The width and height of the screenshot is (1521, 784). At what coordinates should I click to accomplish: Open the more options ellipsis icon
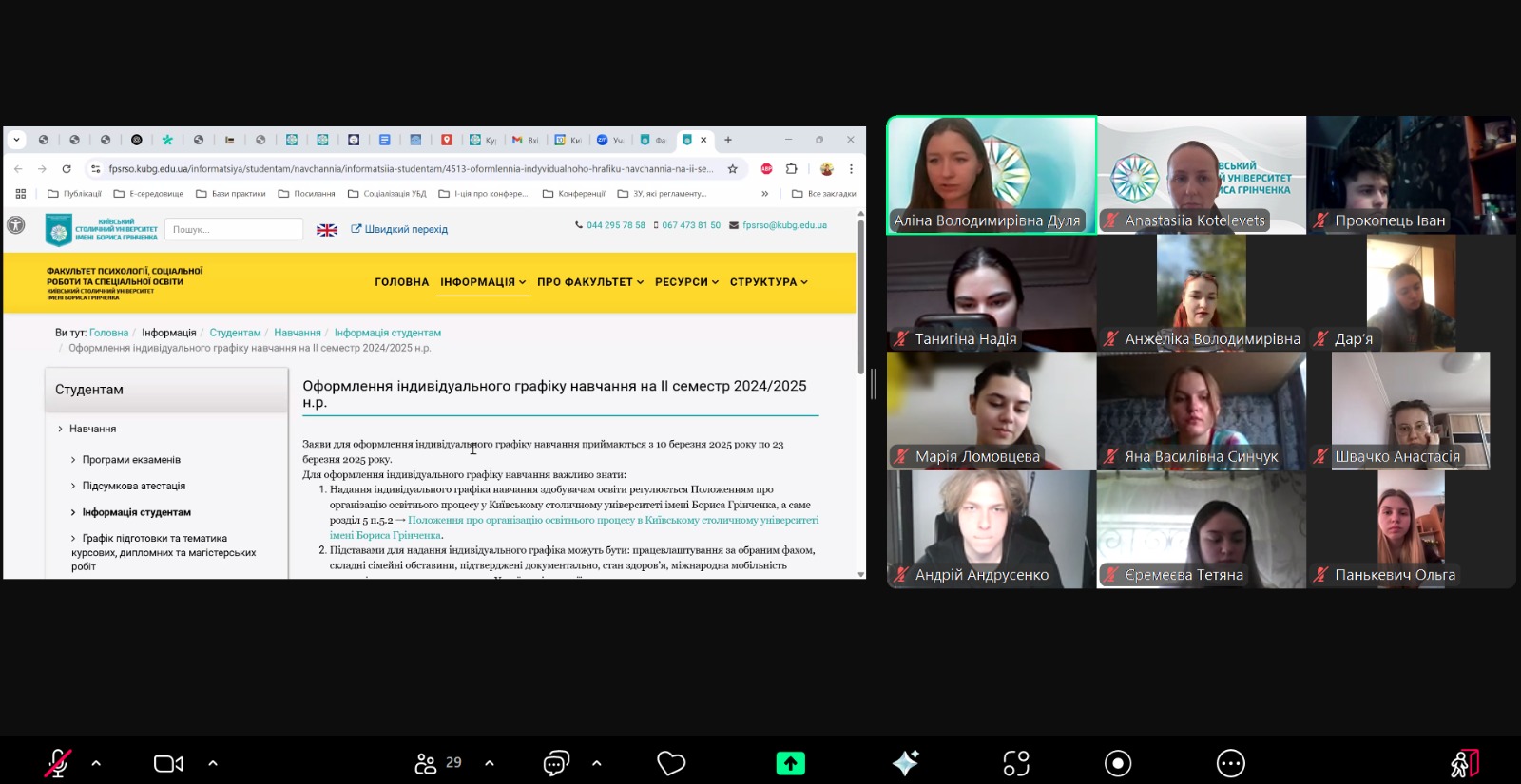tap(1230, 763)
